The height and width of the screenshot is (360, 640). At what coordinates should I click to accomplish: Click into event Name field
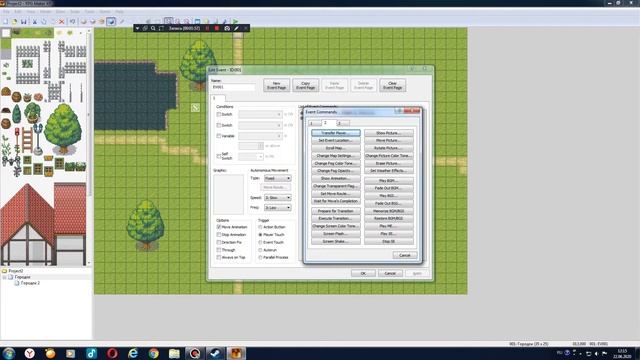point(233,87)
